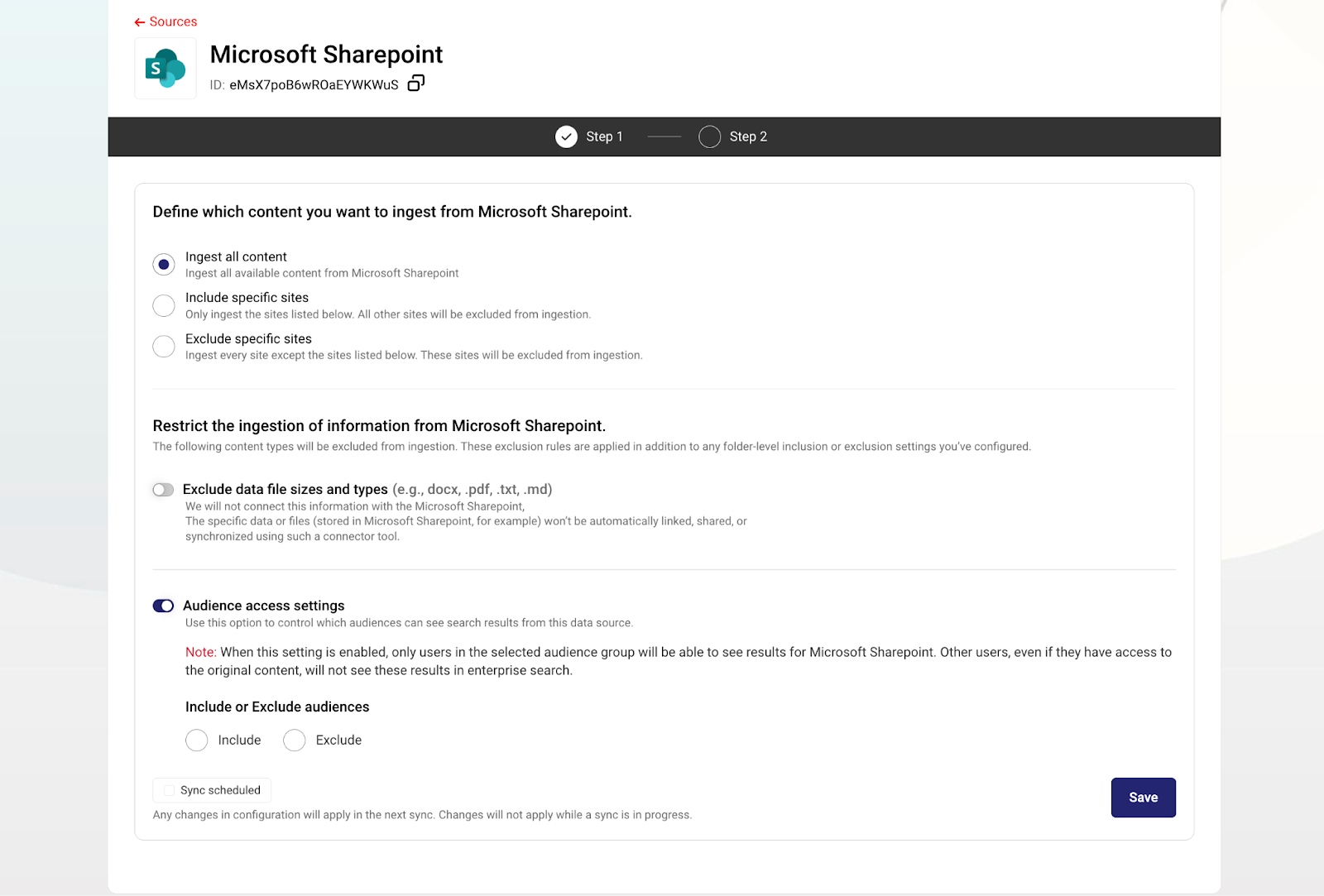The width and height of the screenshot is (1324, 896).
Task: Tick the Sync scheduled checkbox
Action: point(170,791)
